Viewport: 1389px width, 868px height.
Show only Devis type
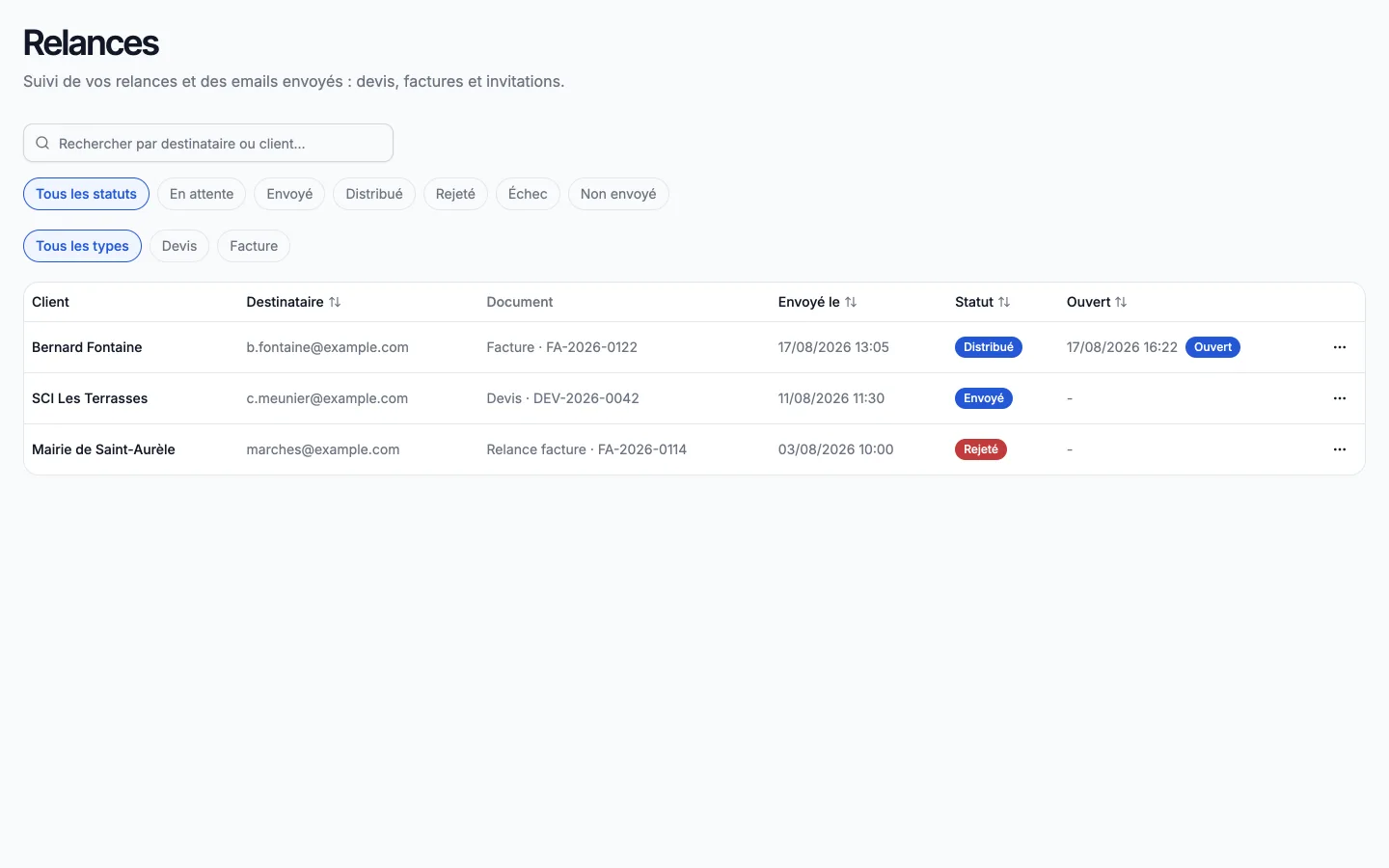(x=179, y=246)
